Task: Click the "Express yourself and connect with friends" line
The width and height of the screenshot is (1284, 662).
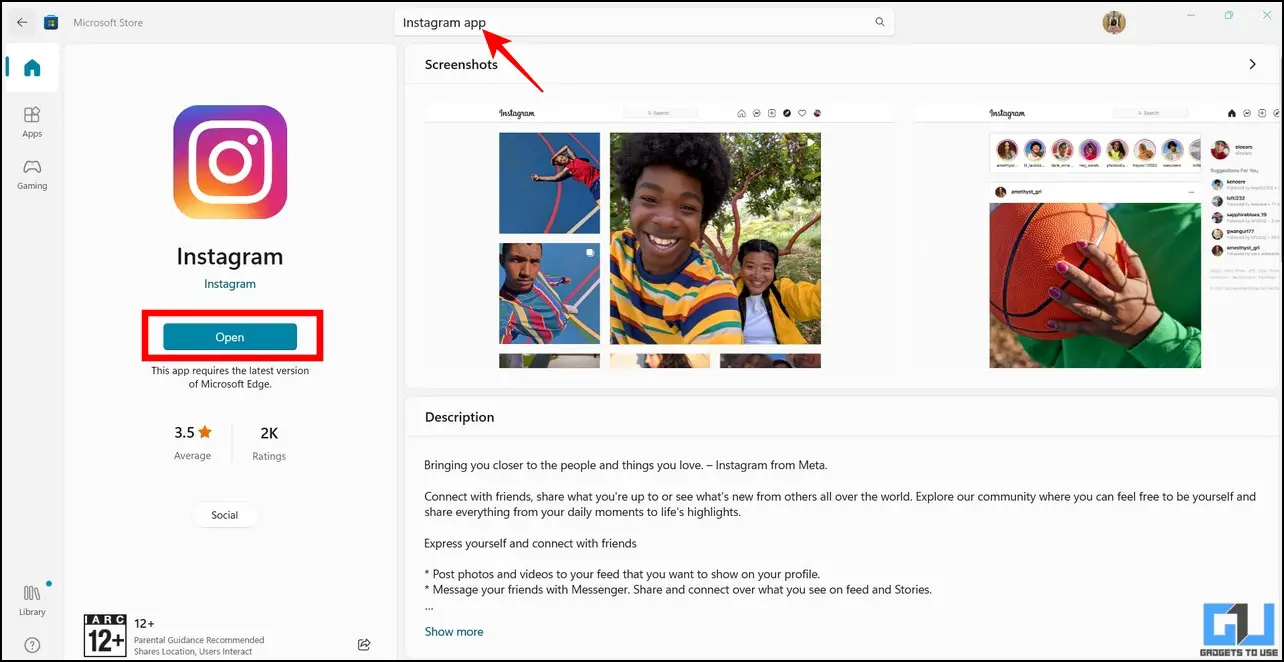Action: coord(530,543)
